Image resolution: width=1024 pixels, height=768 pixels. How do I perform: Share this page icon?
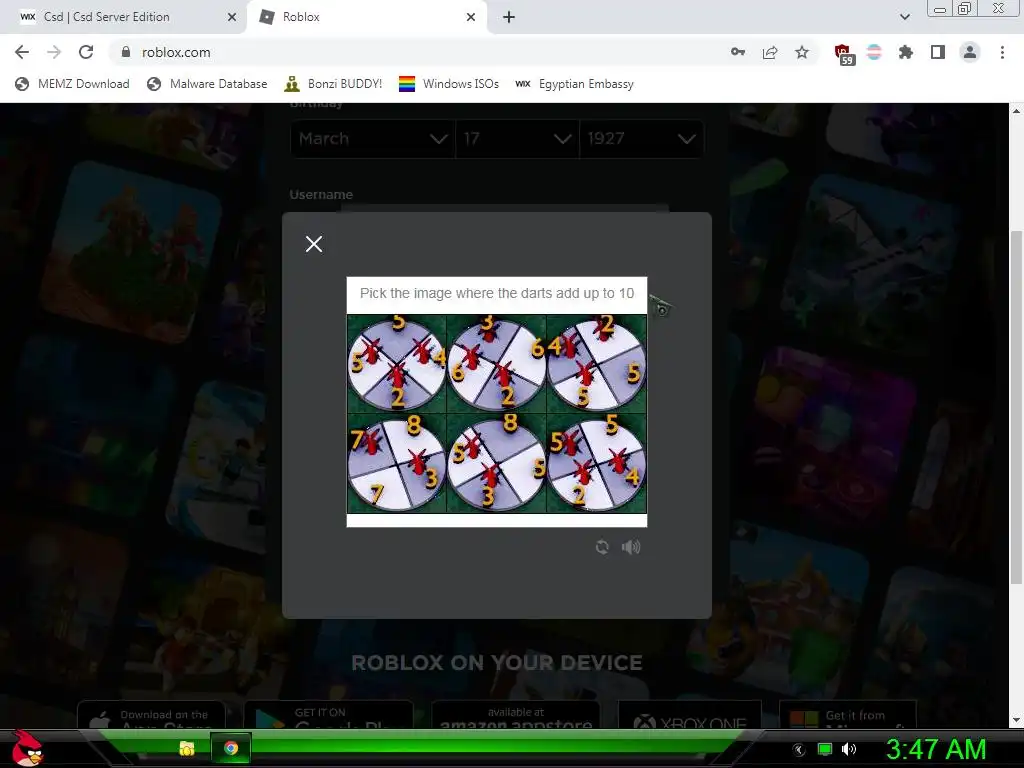coord(770,52)
